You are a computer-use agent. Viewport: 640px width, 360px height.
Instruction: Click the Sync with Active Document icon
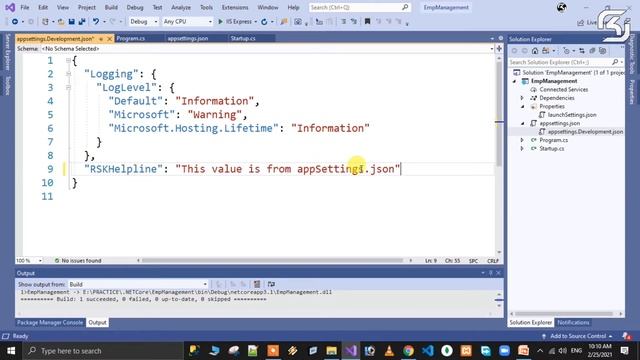pyautogui.click(x=582, y=51)
